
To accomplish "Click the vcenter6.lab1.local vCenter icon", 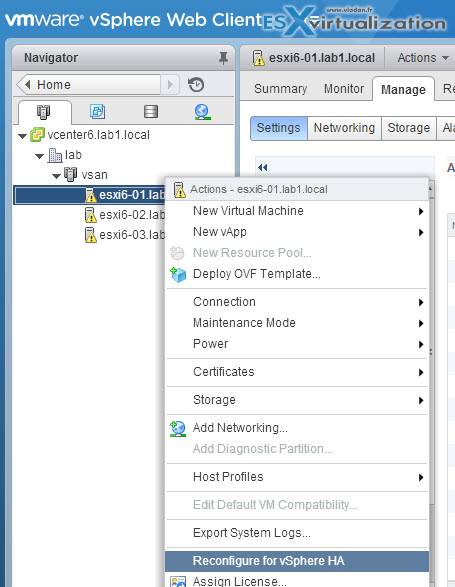I will point(37,134).
